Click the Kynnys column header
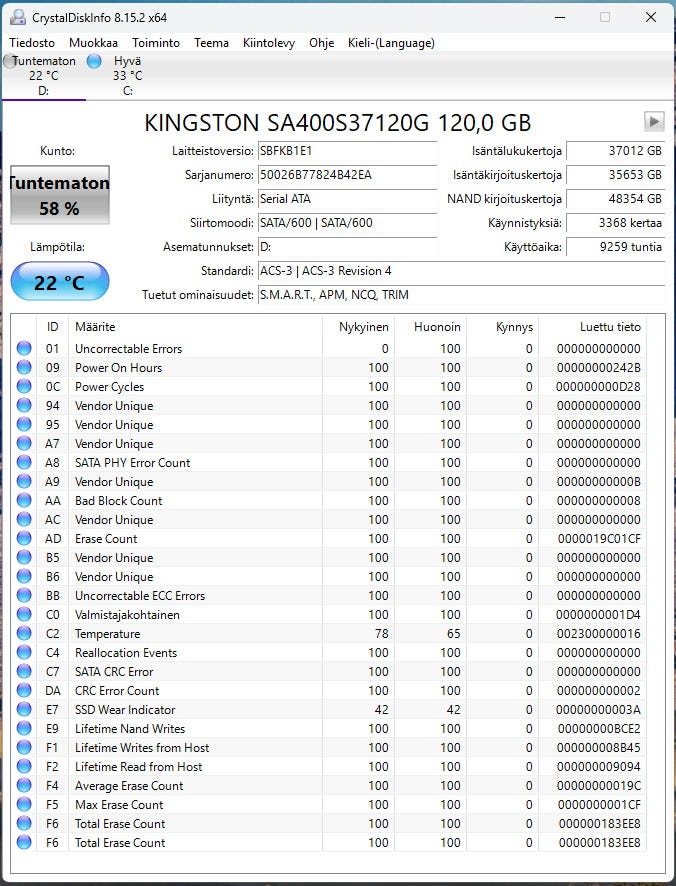The width and height of the screenshot is (676, 886). [502, 327]
